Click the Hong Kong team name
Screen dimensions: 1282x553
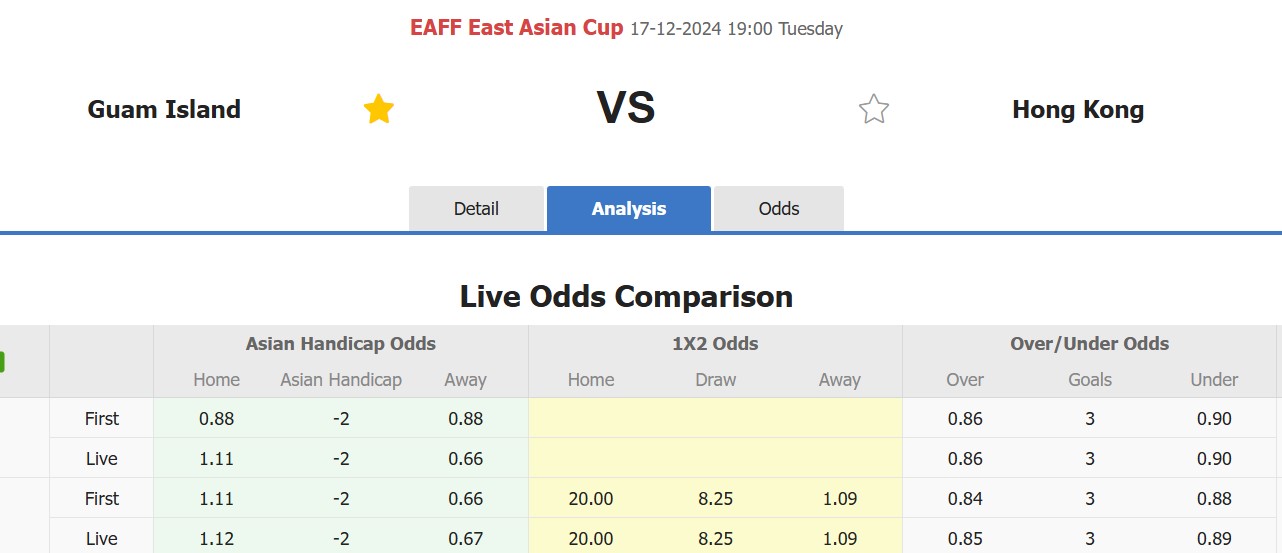point(1078,109)
